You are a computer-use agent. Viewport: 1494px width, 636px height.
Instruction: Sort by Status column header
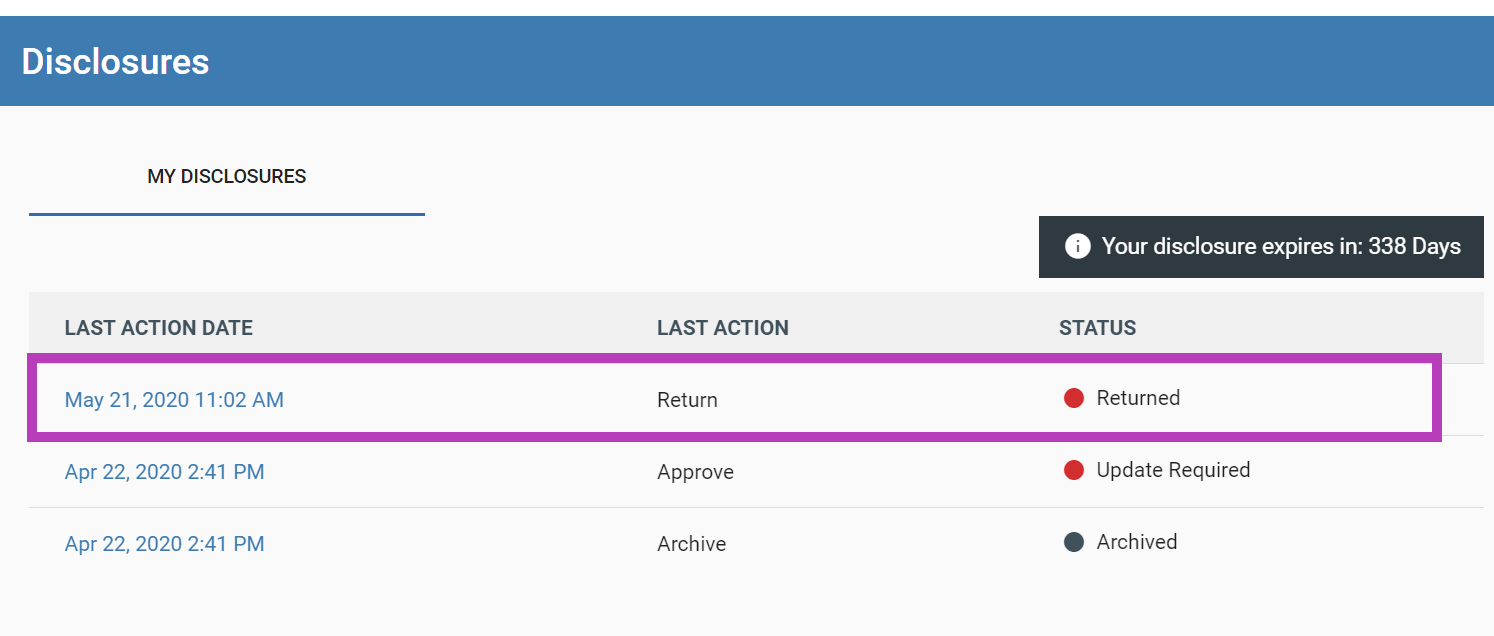[1098, 328]
